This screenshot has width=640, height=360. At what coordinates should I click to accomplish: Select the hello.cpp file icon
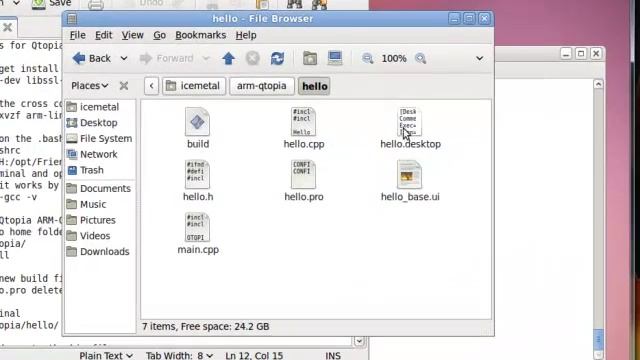[x=303, y=122]
